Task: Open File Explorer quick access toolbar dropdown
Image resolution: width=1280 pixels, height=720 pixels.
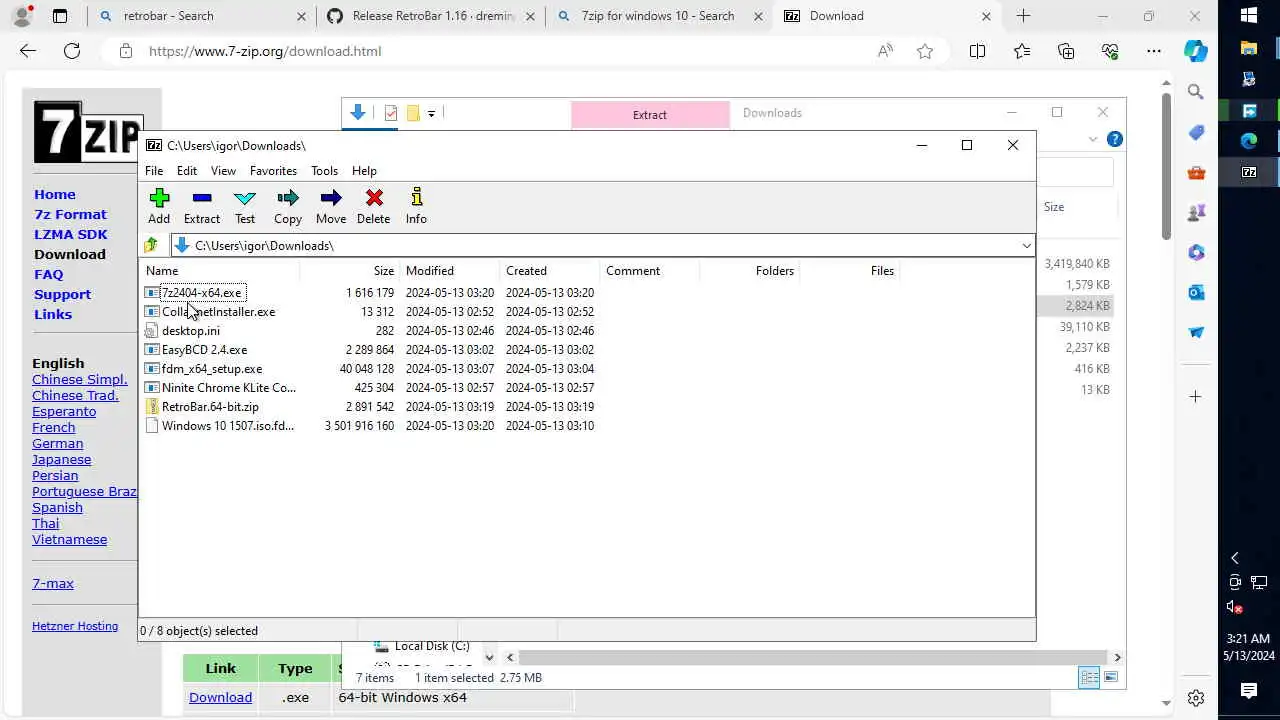Action: pos(431,113)
